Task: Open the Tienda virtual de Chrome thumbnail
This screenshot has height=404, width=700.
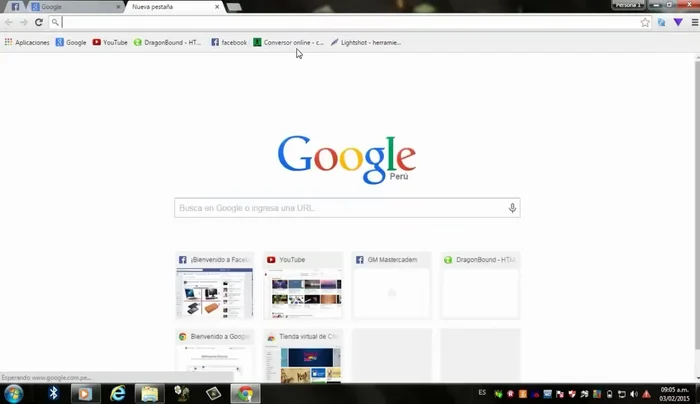Action: tap(303, 356)
